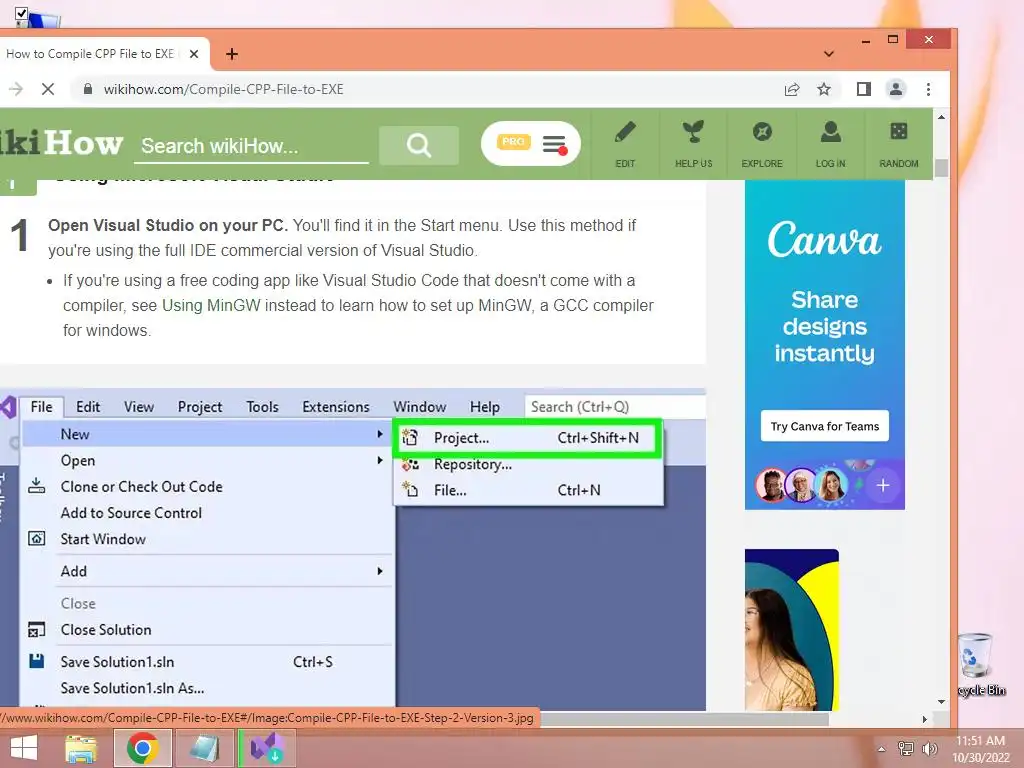Click the Save Solution1.sln floppy disk icon
1024x768 pixels.
pos(37,661)
